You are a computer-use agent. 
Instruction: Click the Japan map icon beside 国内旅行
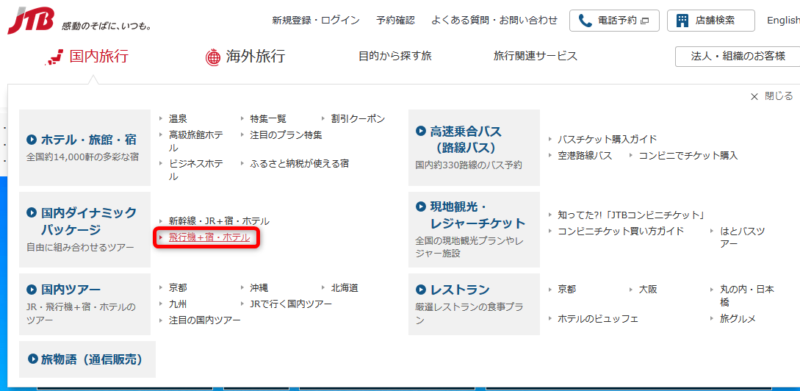click(x=54, y=57)
